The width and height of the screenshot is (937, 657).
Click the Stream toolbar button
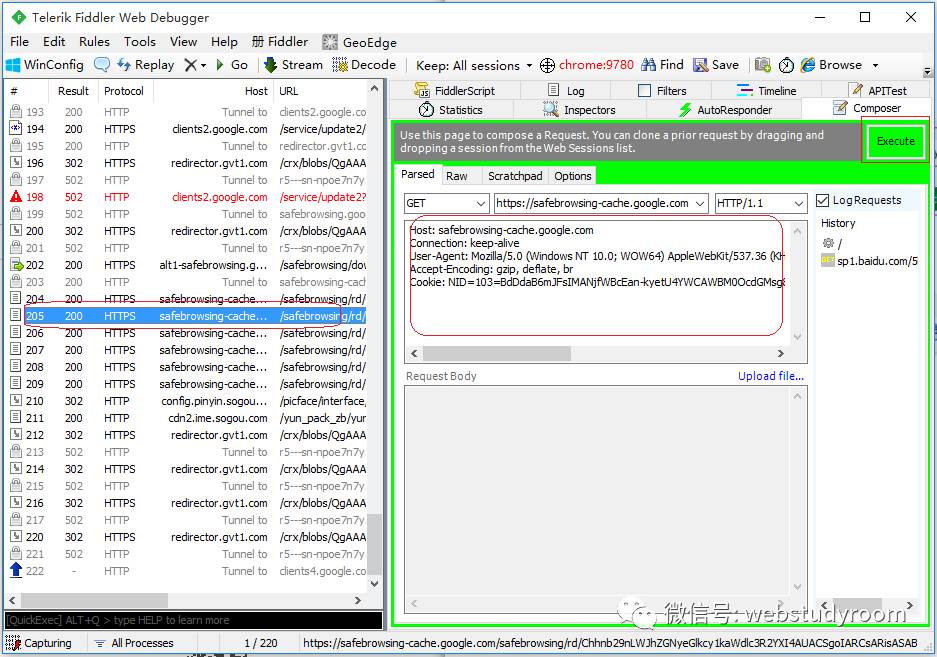[x=293, y=65]
